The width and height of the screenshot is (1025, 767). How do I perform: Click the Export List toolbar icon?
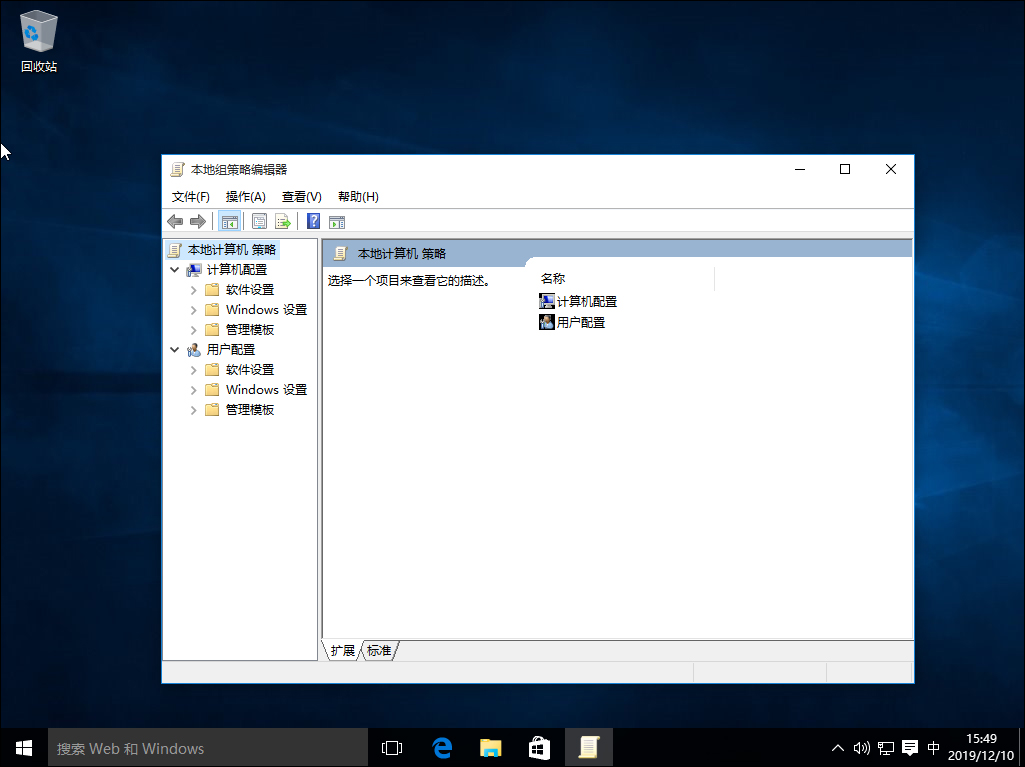283,221
